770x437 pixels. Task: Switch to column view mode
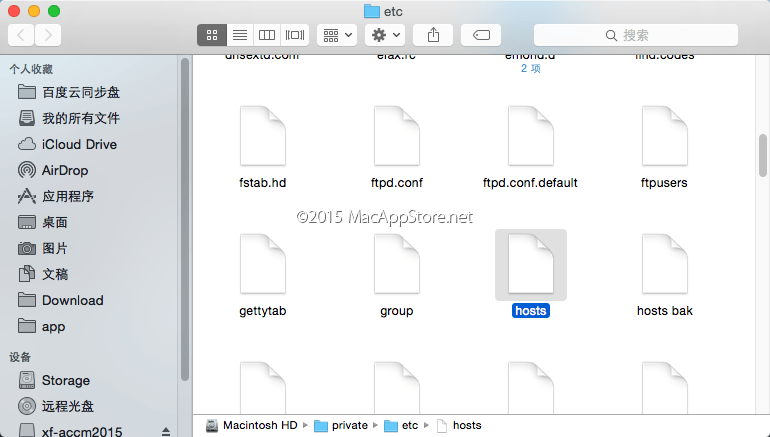[267, 35]
